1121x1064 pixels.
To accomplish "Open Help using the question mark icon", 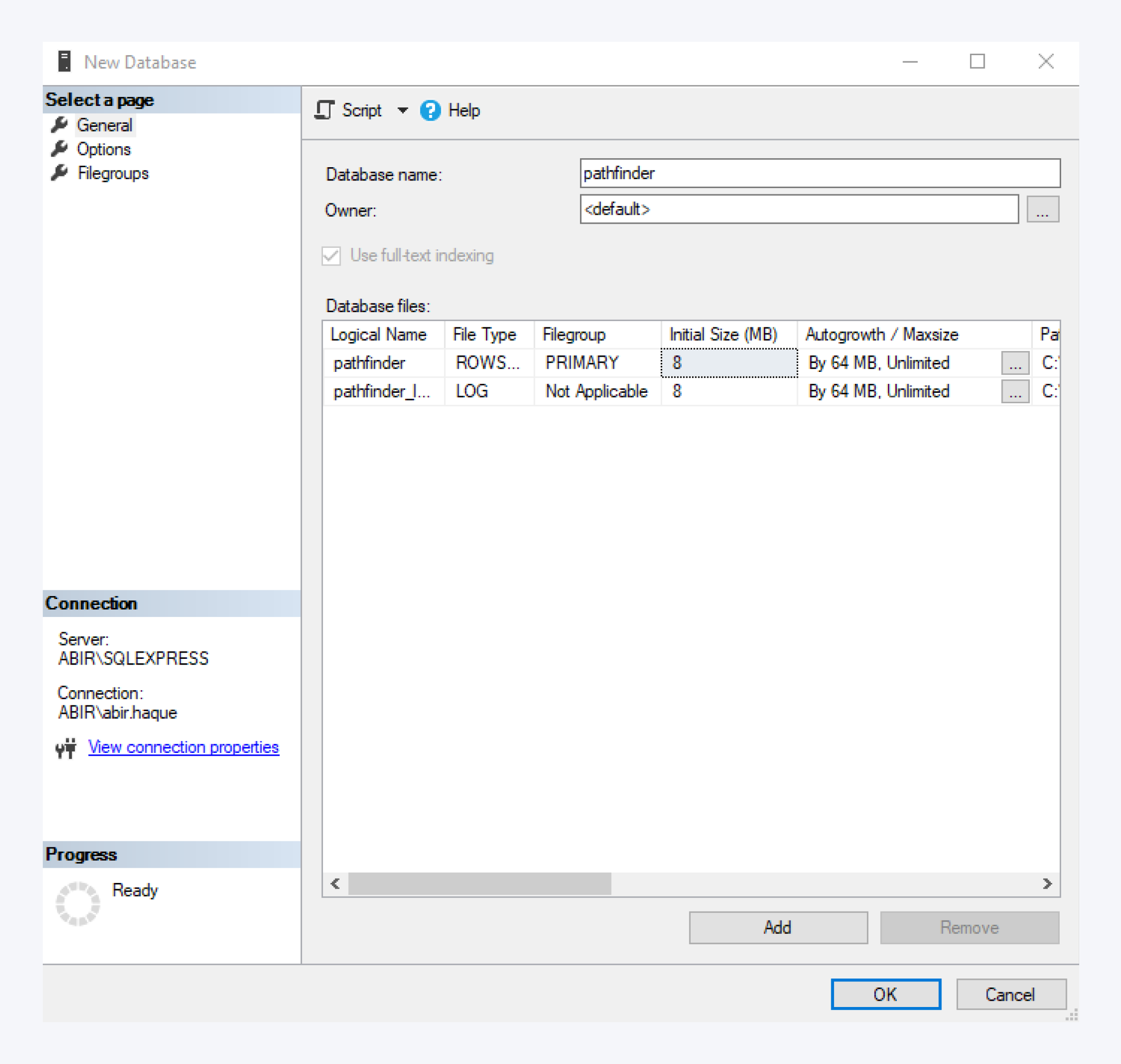I will point(429,111).
